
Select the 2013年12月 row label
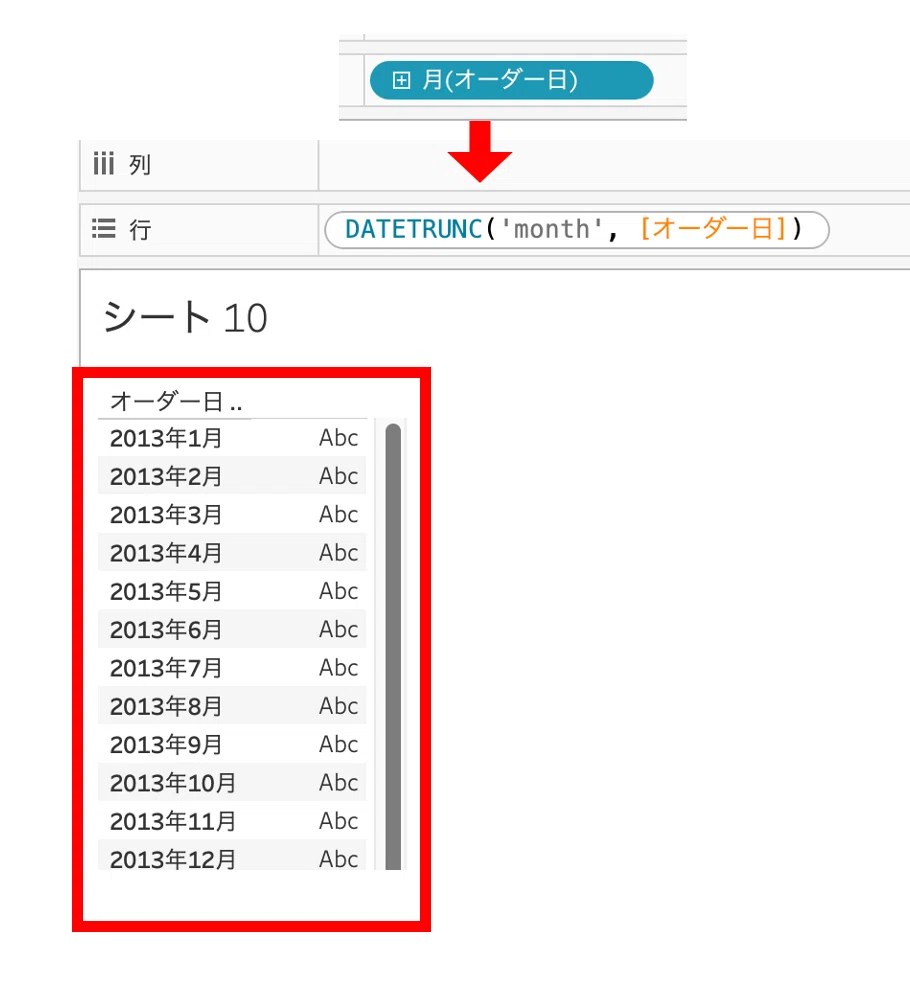pos(173,859)
